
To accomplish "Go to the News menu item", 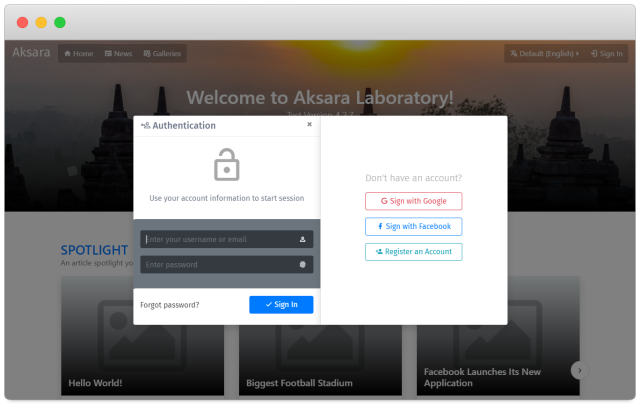I will pos(118,53).
